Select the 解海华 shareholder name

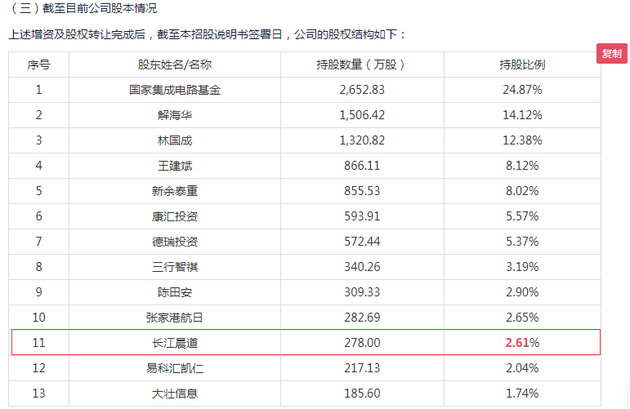167,115
